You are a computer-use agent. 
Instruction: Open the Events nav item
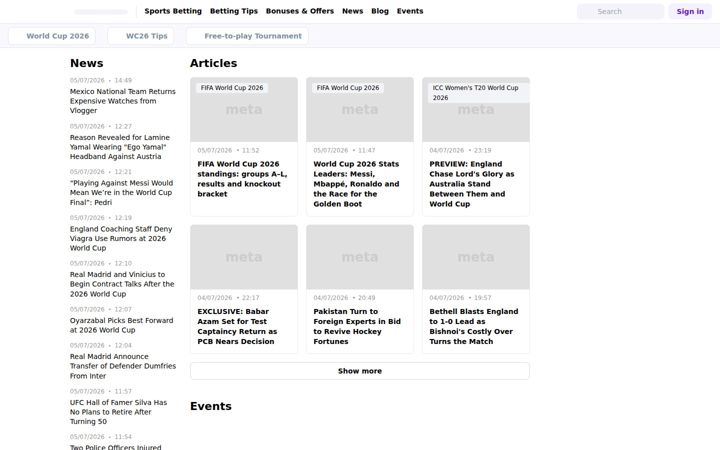point(410,11)
